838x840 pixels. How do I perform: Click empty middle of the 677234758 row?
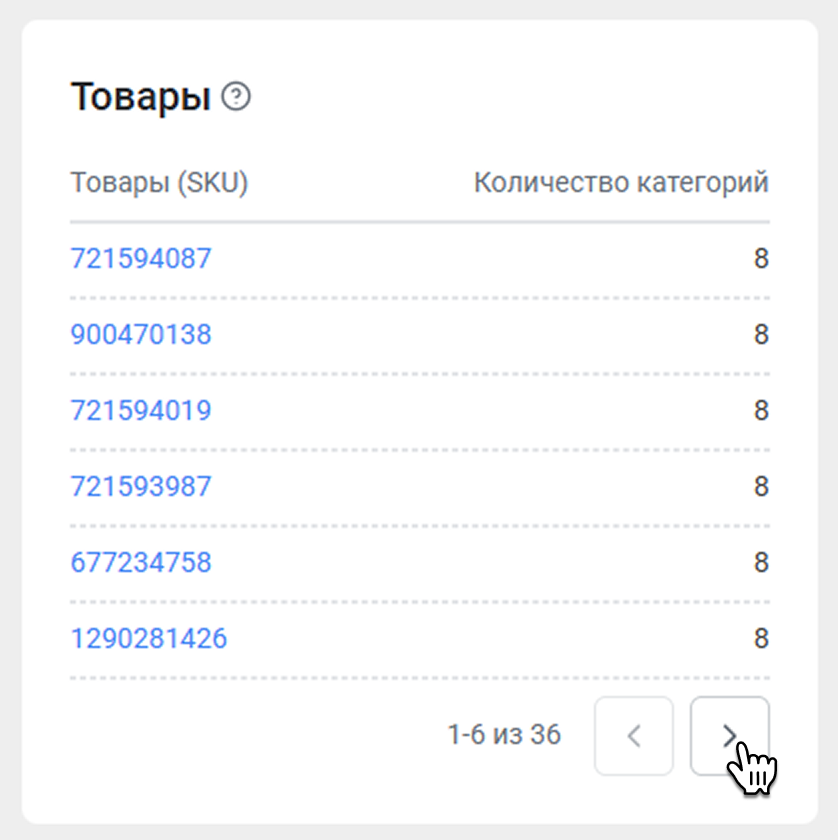tap(480, 562)
